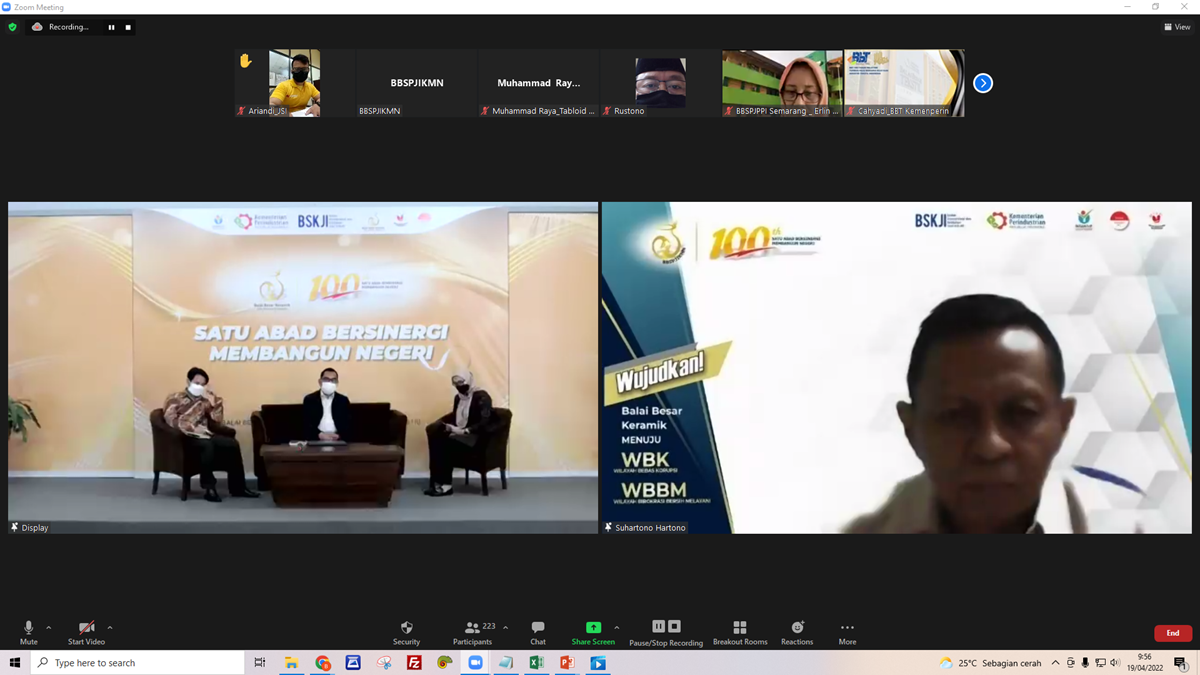Open the Reactions menu

[x=797, y=632]
